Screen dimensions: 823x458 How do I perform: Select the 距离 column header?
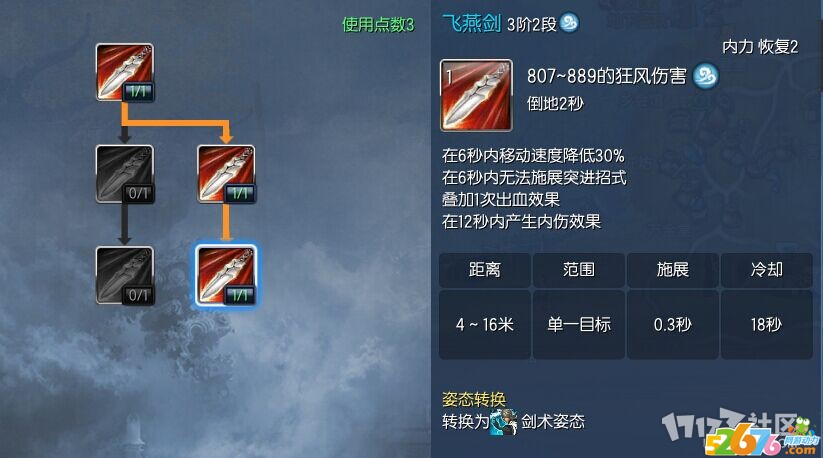484,270
